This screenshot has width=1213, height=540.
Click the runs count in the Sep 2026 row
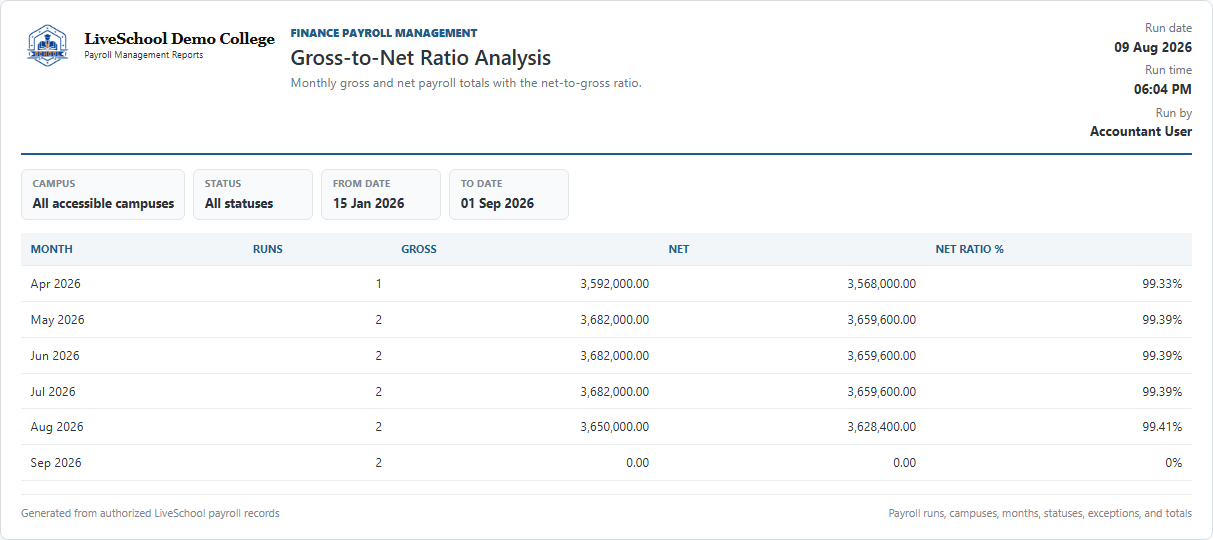tap(379, 463)
